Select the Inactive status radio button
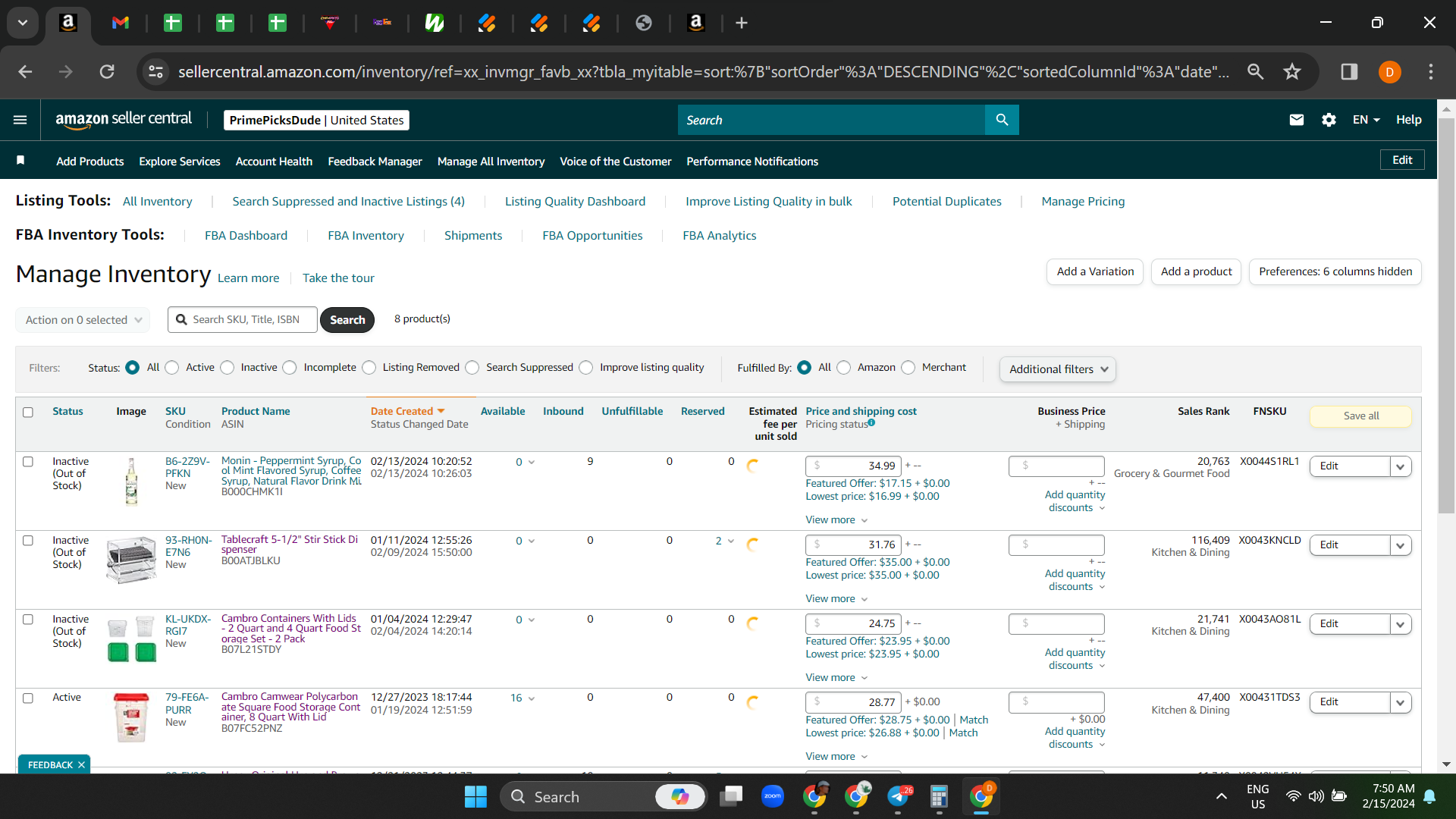 [x=227, y=367]
